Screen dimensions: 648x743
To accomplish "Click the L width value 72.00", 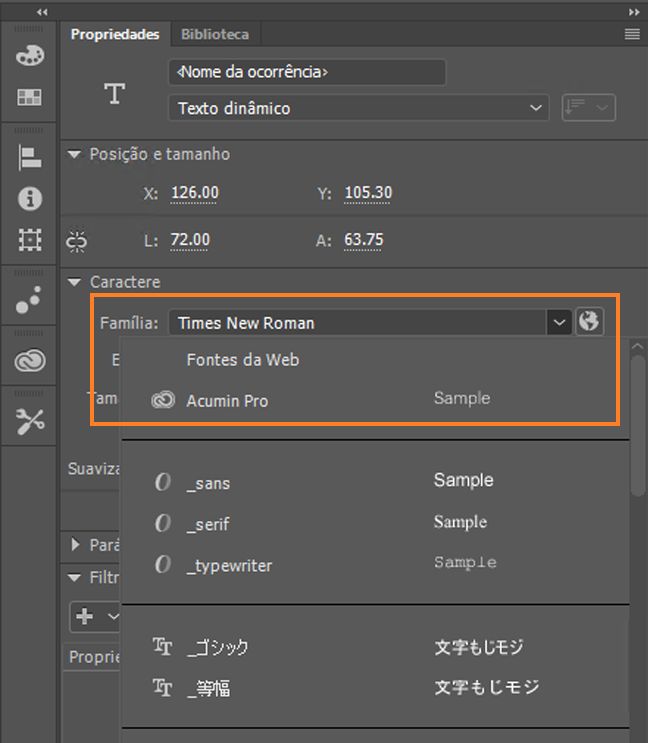I will click(x=190, y=240).
